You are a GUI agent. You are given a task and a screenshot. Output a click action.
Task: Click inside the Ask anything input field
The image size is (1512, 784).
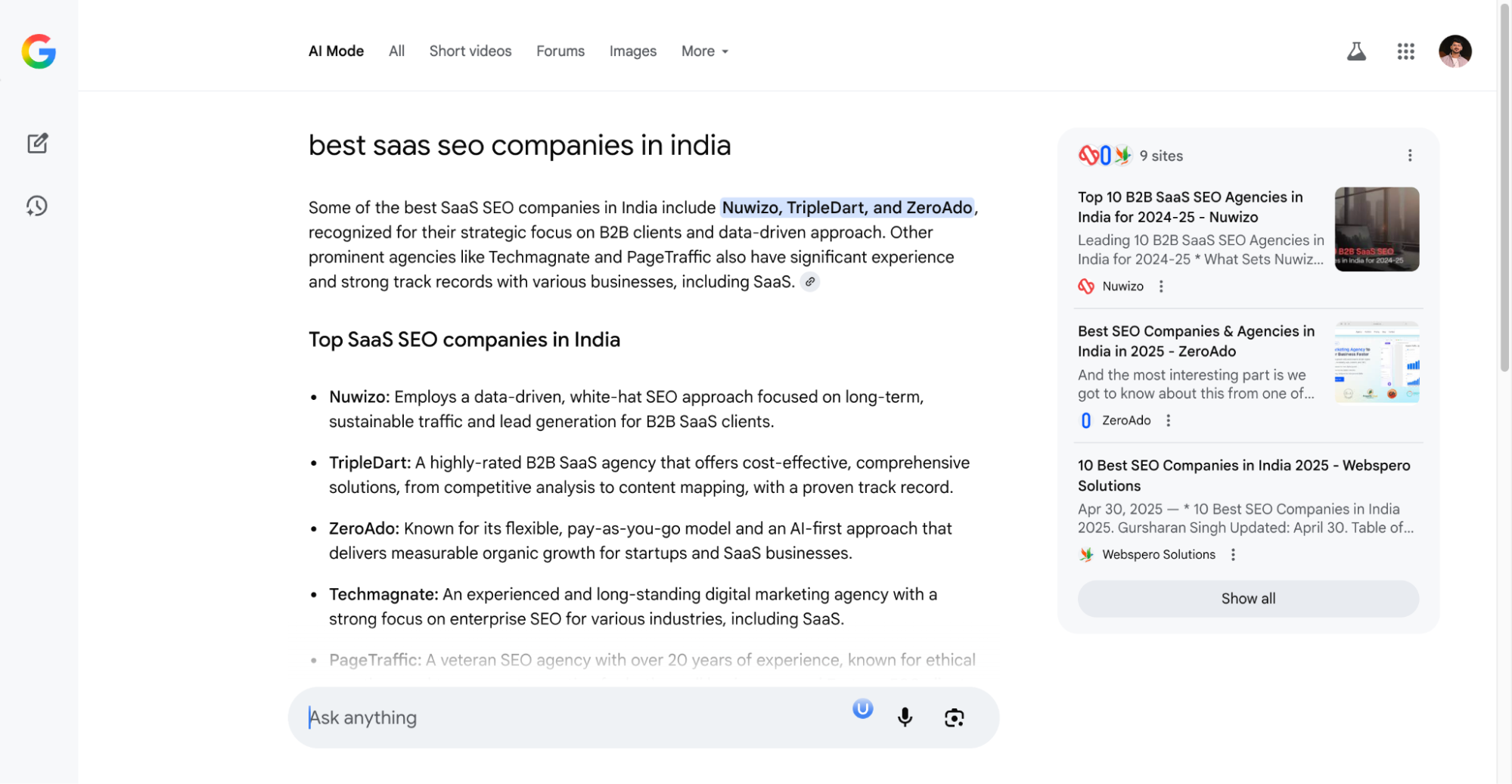point(529,717)
